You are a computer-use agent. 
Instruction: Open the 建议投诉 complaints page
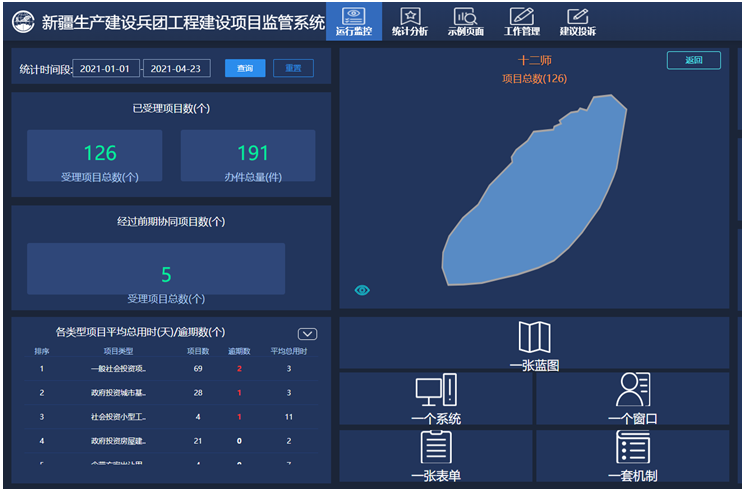click(x=577, y=21)
